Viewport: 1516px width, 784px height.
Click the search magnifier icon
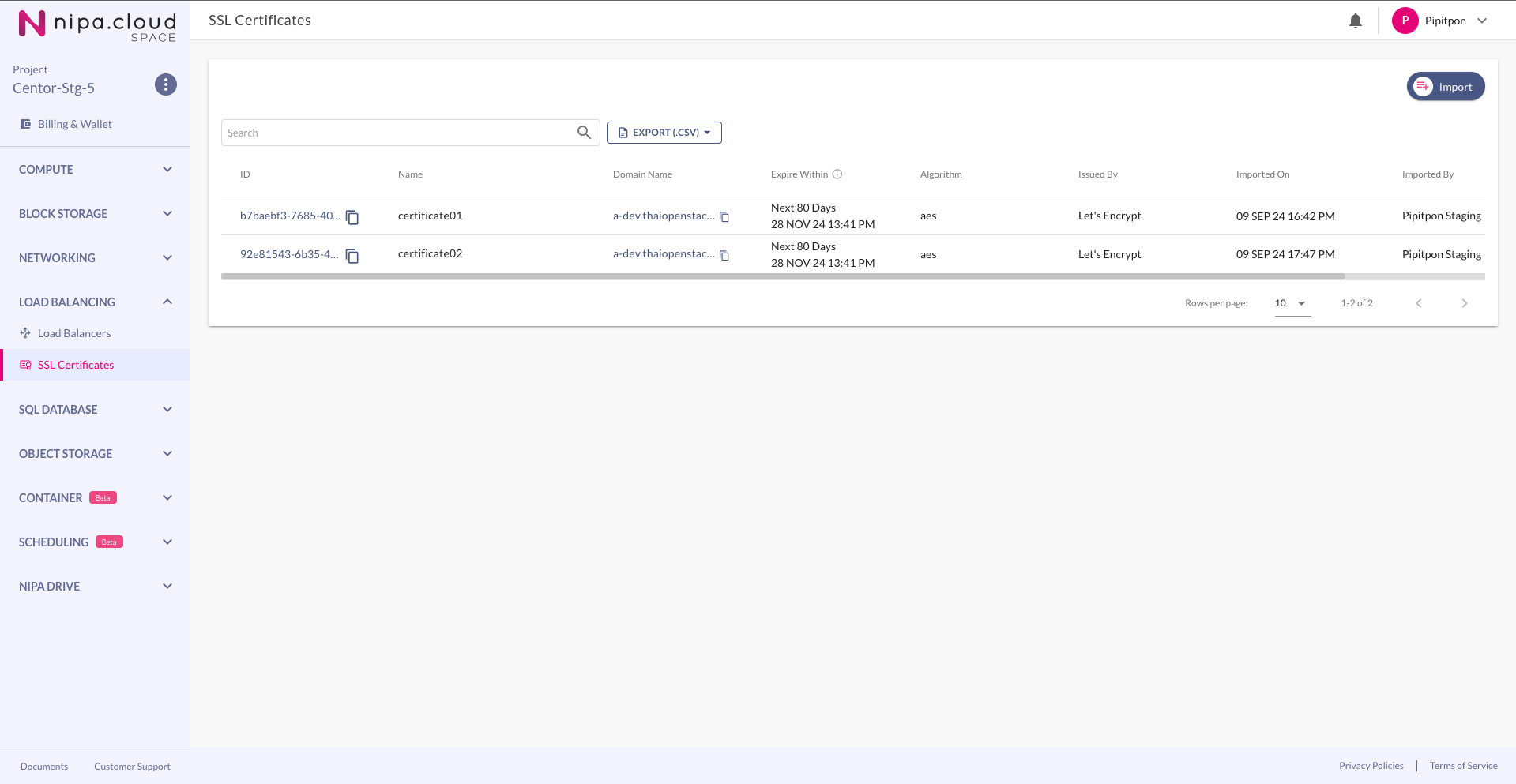tap(584, 133)
